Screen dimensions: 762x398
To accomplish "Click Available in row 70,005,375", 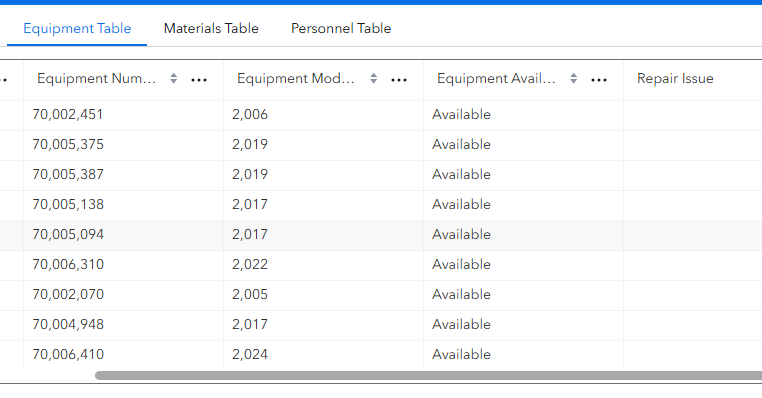I will click(x=523, y=145).
